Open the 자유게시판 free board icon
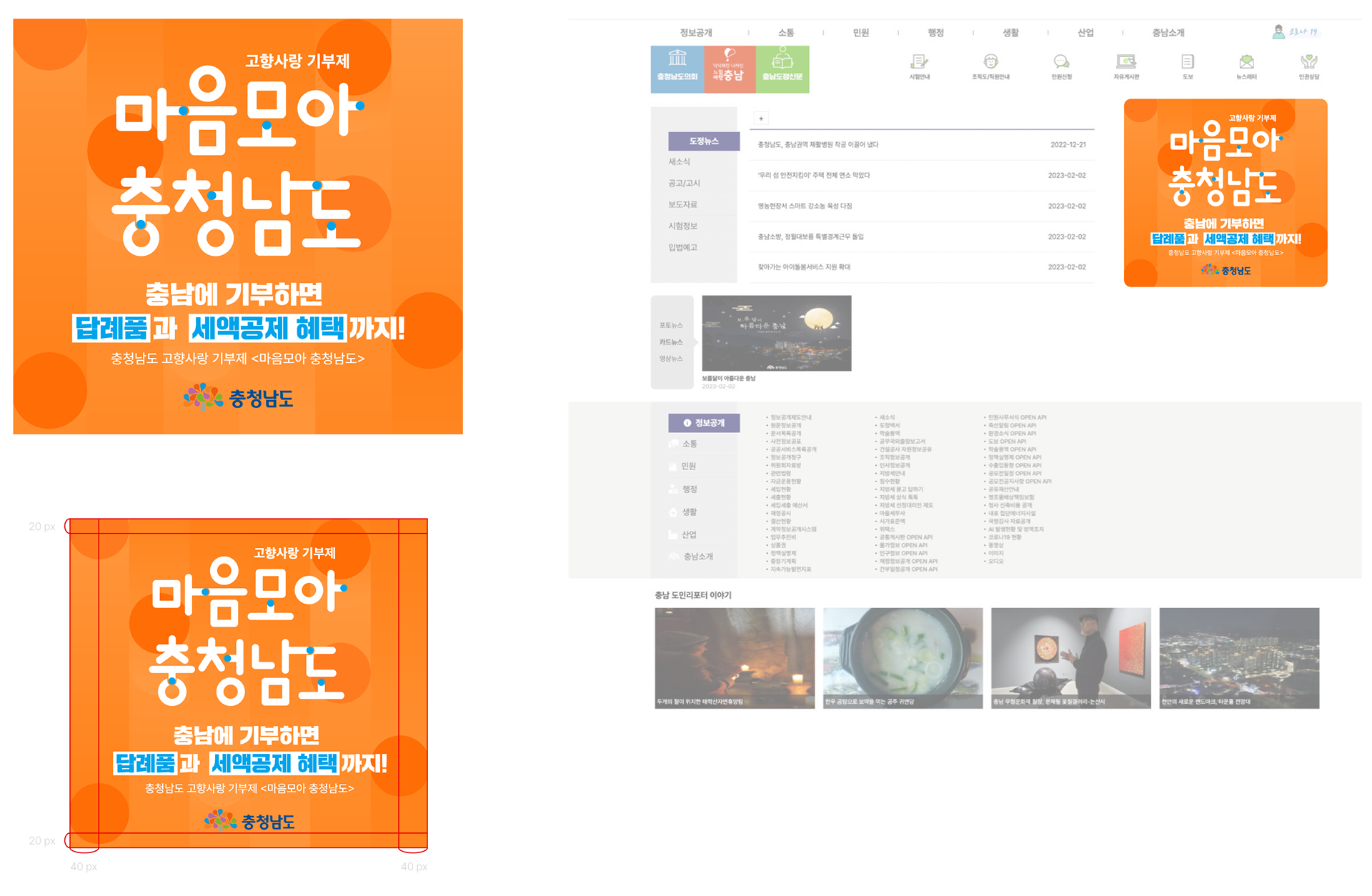 coord(1126,63)
